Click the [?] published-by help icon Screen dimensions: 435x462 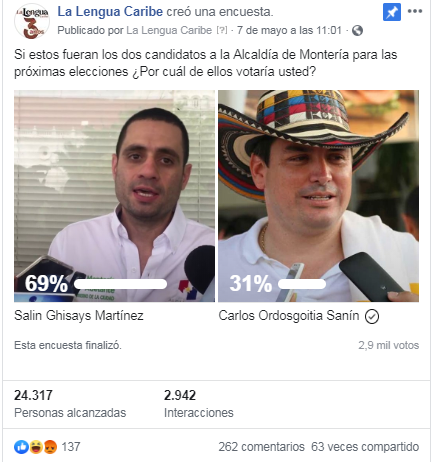point(222,30)
